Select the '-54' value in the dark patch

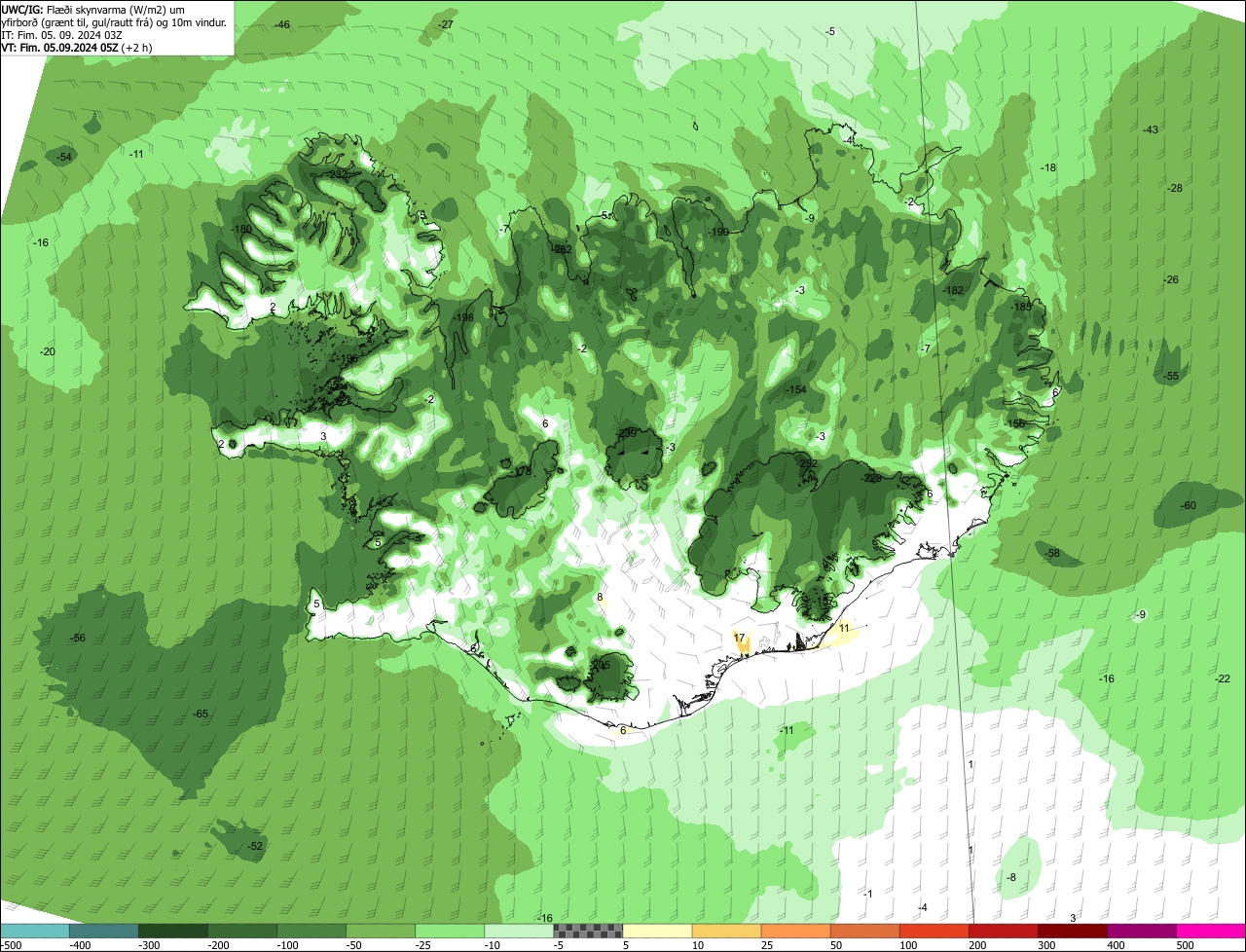pos(64,157)
